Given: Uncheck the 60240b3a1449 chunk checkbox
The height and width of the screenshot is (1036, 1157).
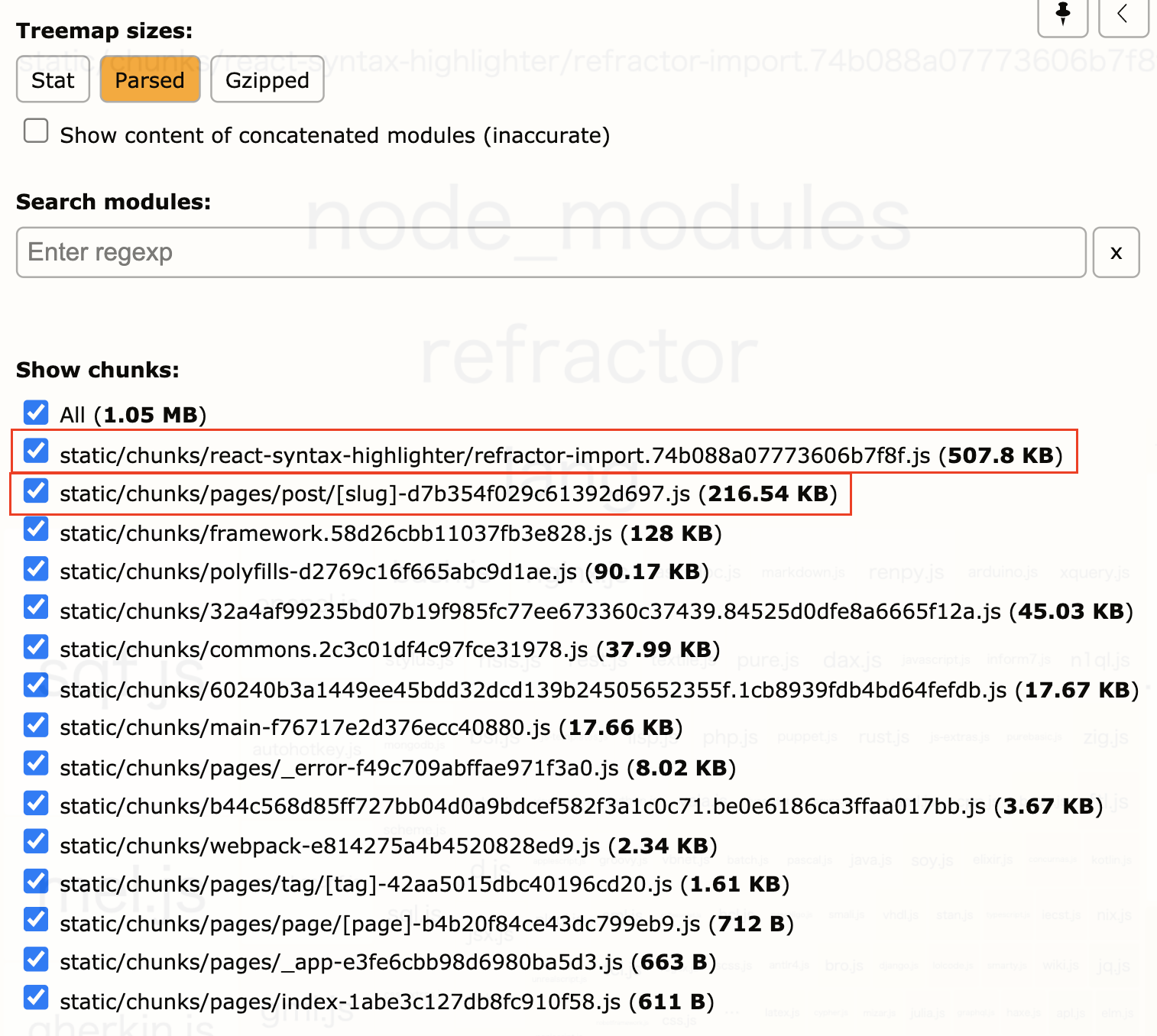Looking at the screenshot, I should click(36, 685).
